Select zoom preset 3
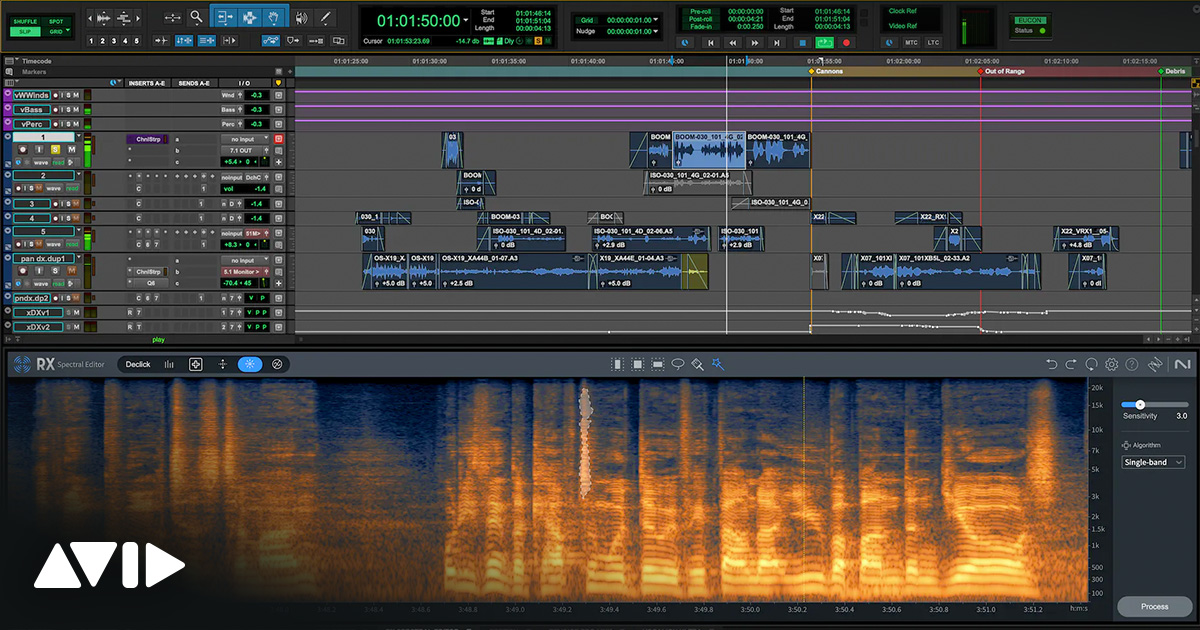Viewport: 1200px width, 630px height. click(114, 41)
